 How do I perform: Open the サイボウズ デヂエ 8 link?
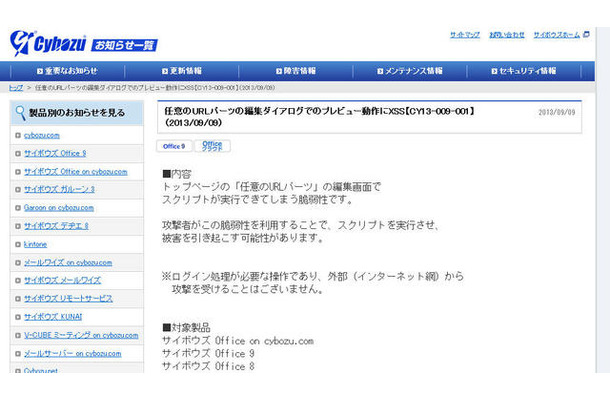(56, 226)
